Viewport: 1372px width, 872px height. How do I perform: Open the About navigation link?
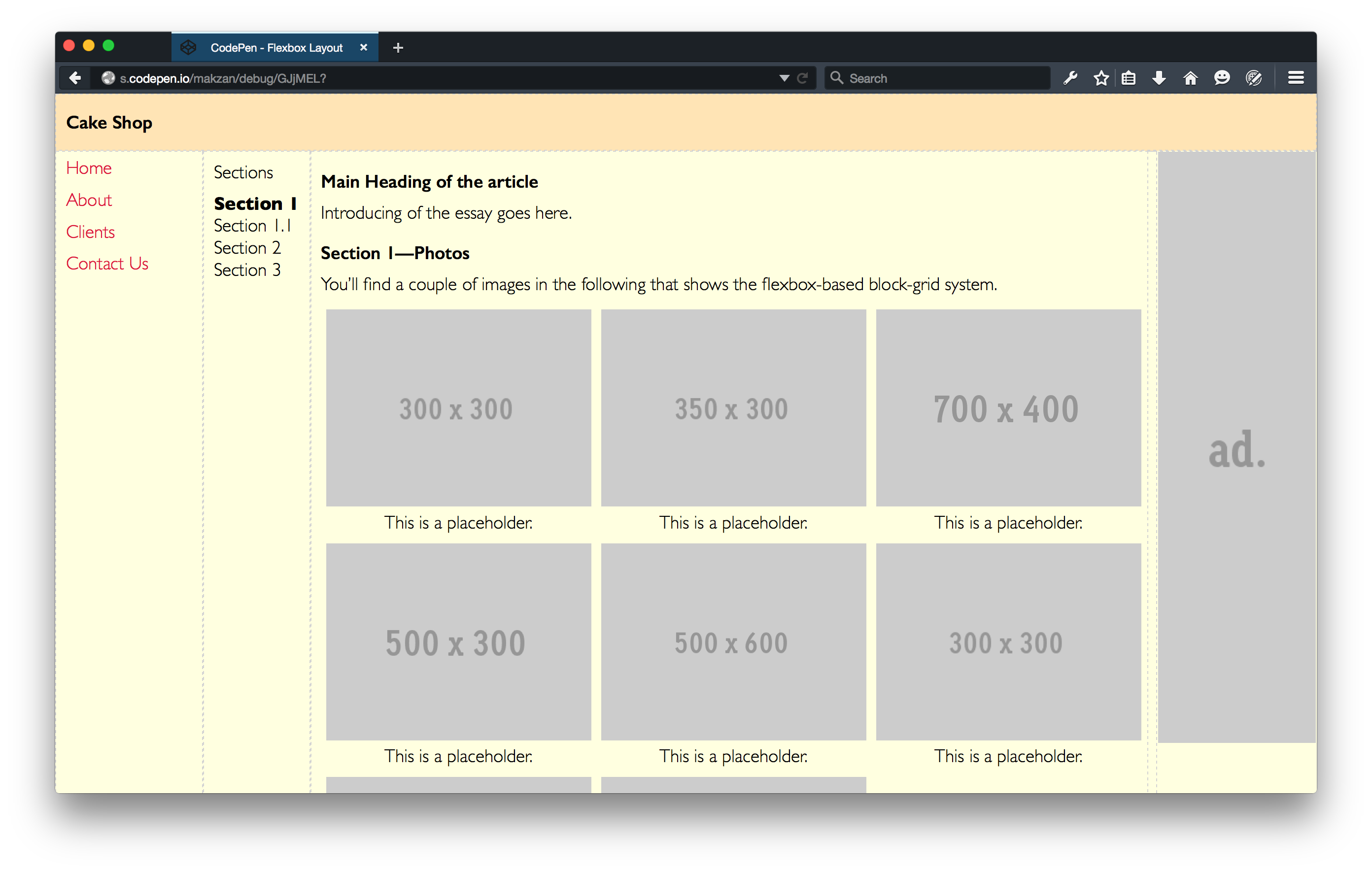coord(89,200)
